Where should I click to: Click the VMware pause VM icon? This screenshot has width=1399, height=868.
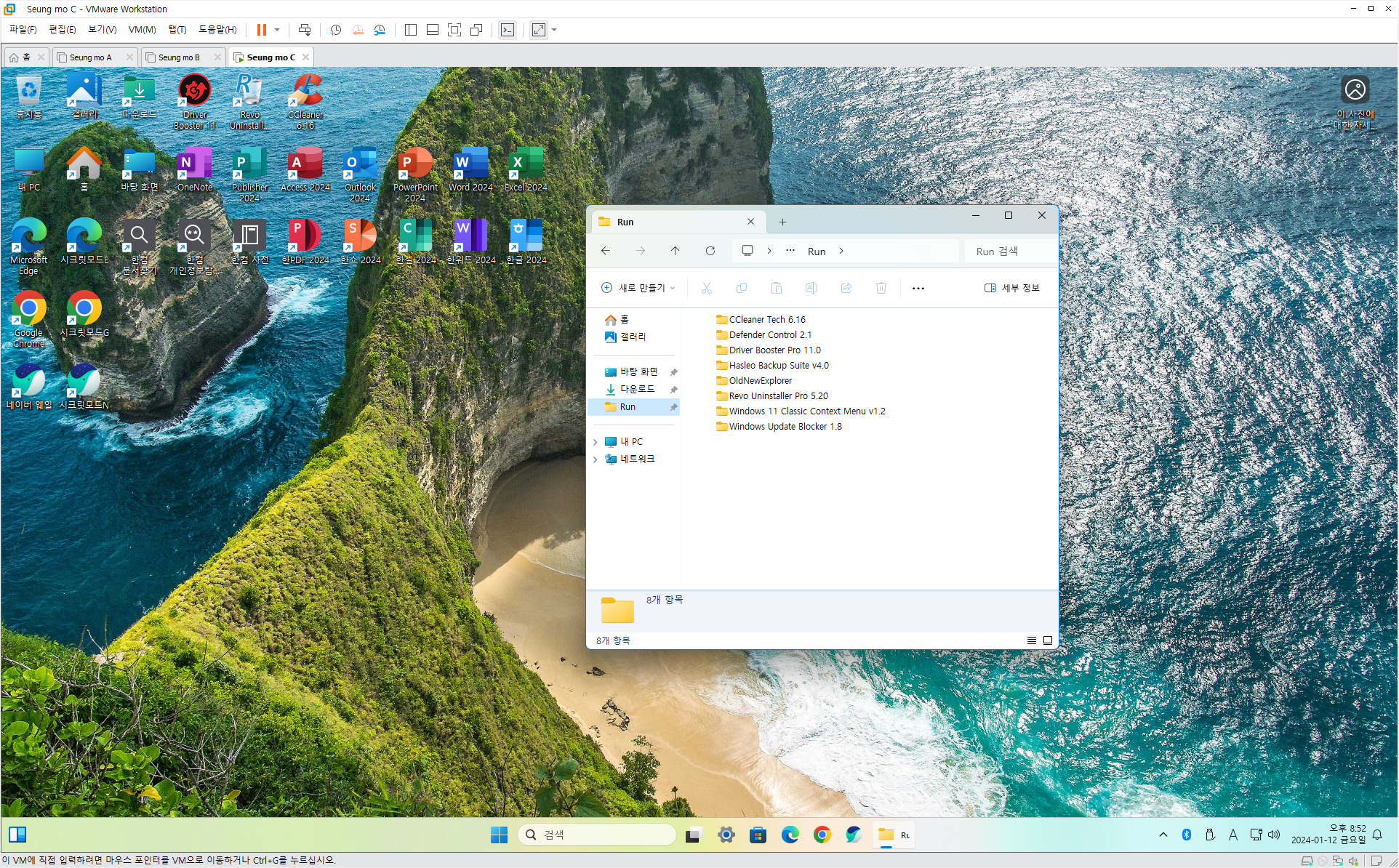click(261, 30)
